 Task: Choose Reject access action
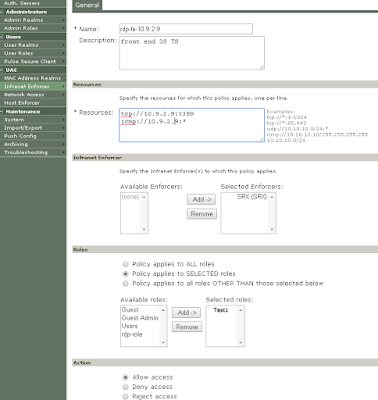coord(125,396)
